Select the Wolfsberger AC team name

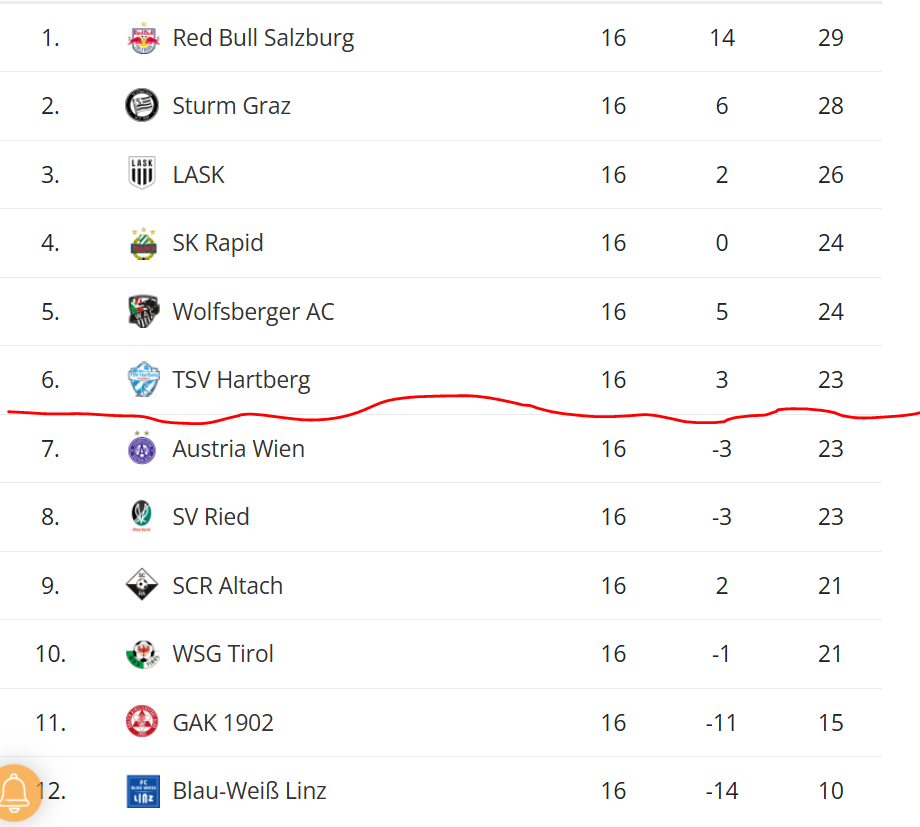253,312
